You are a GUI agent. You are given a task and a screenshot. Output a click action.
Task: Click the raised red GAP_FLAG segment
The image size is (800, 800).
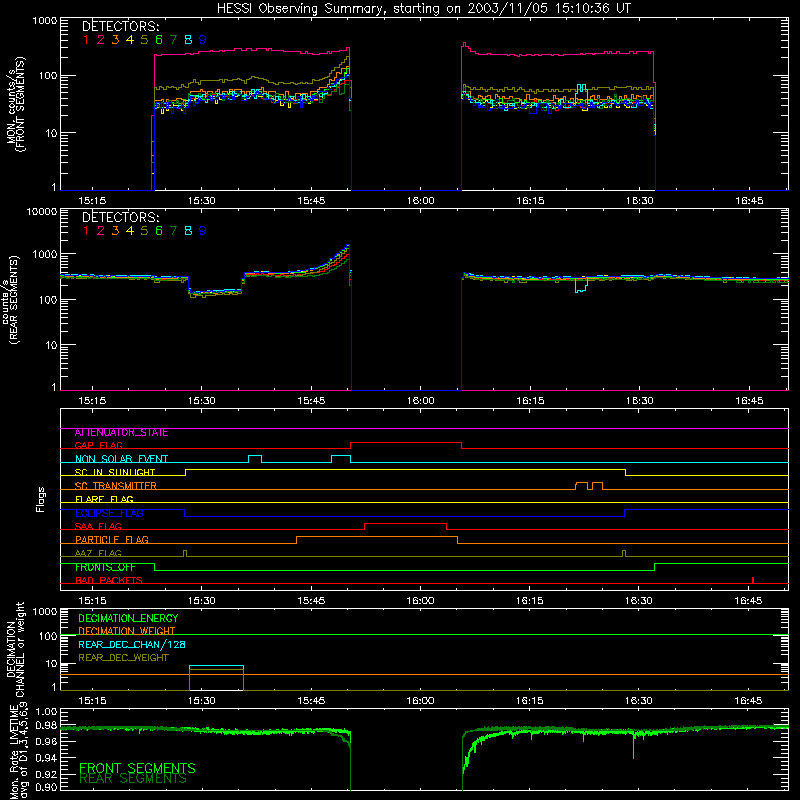click(x=406, y=443)
